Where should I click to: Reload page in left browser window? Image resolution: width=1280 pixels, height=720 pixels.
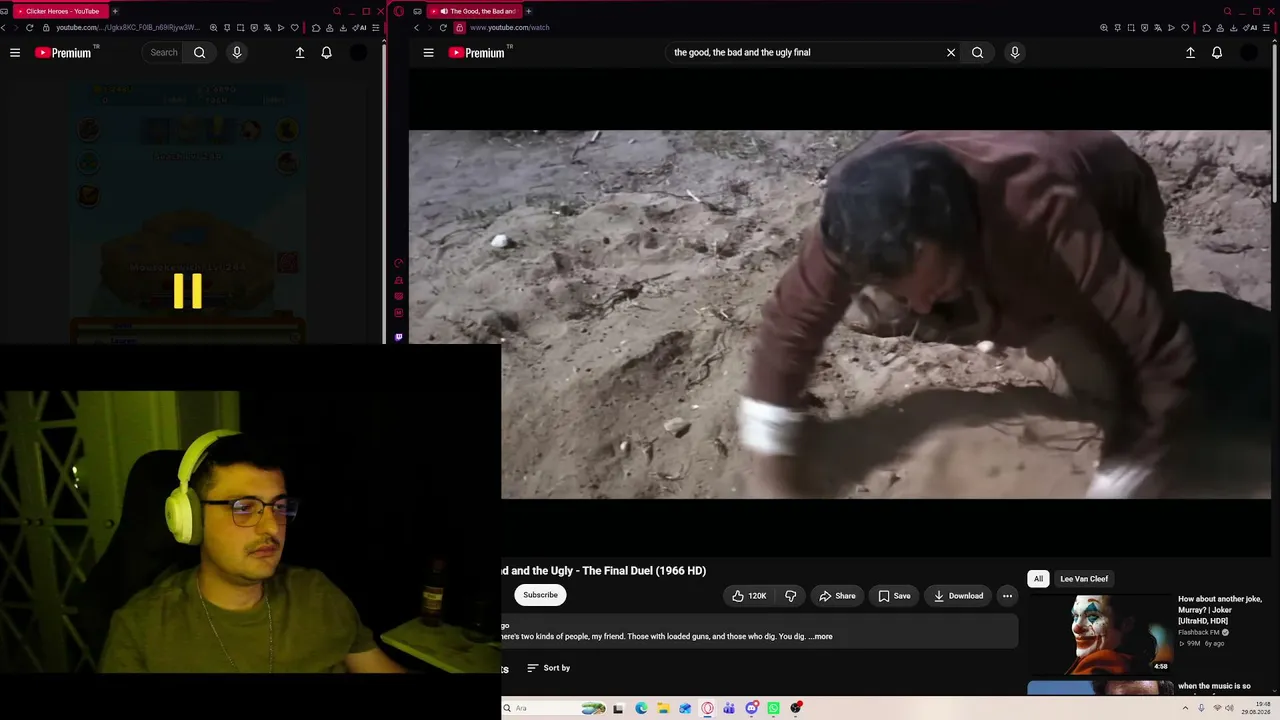pos(30,28)
